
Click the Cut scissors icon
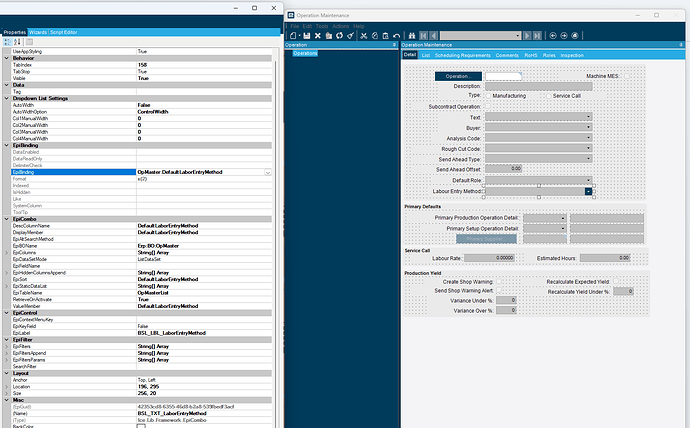[364, 36]
